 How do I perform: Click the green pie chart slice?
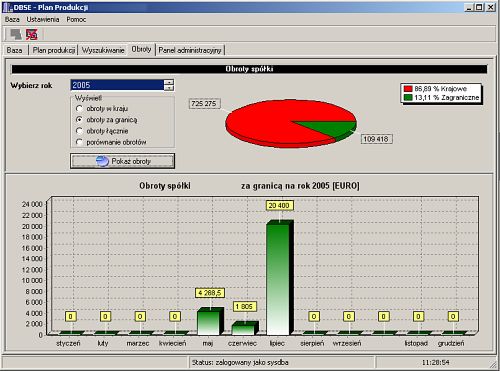click(337, 128)
